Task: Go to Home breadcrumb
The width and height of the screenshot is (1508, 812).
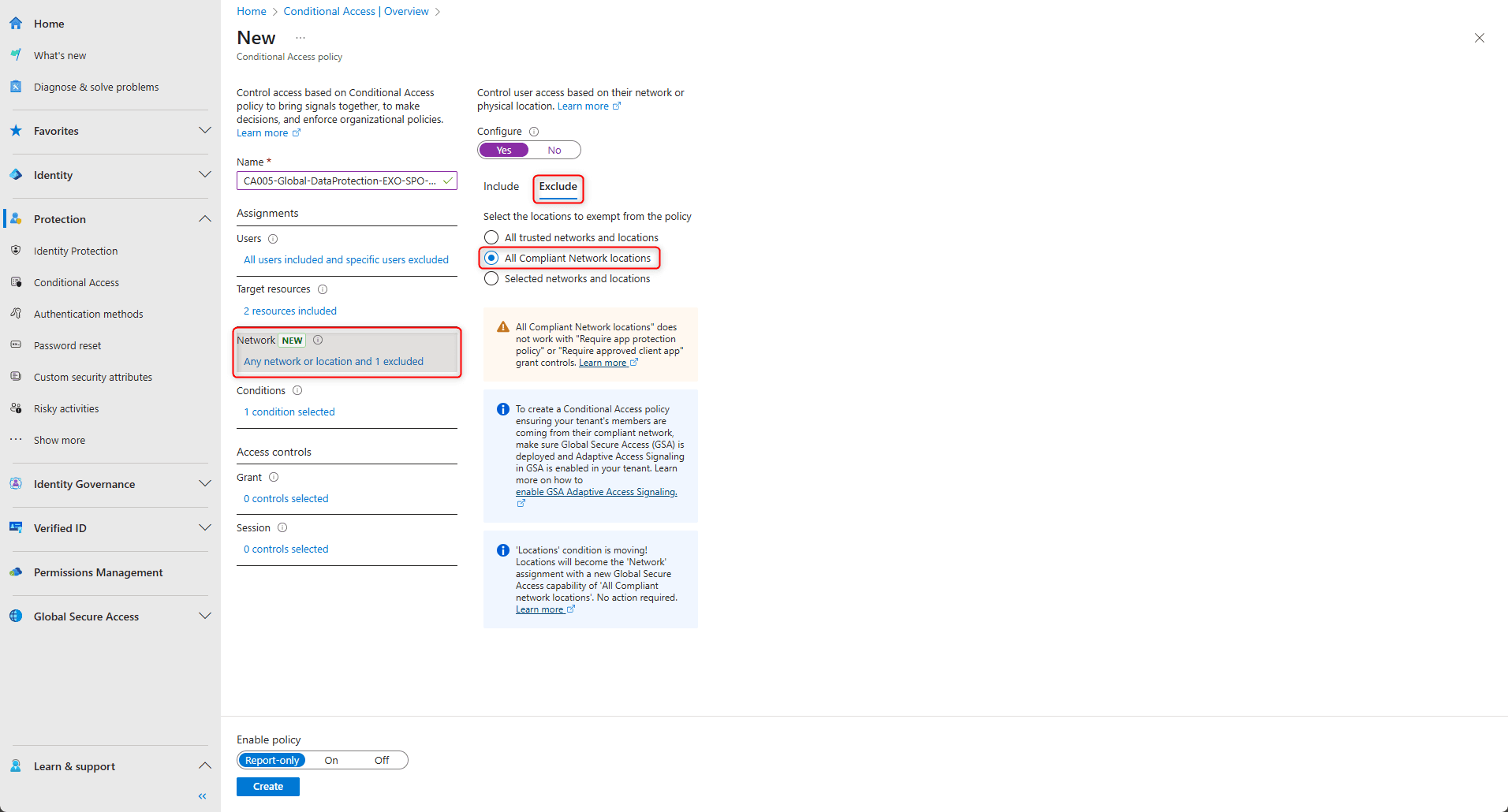Action: (252, 11)
